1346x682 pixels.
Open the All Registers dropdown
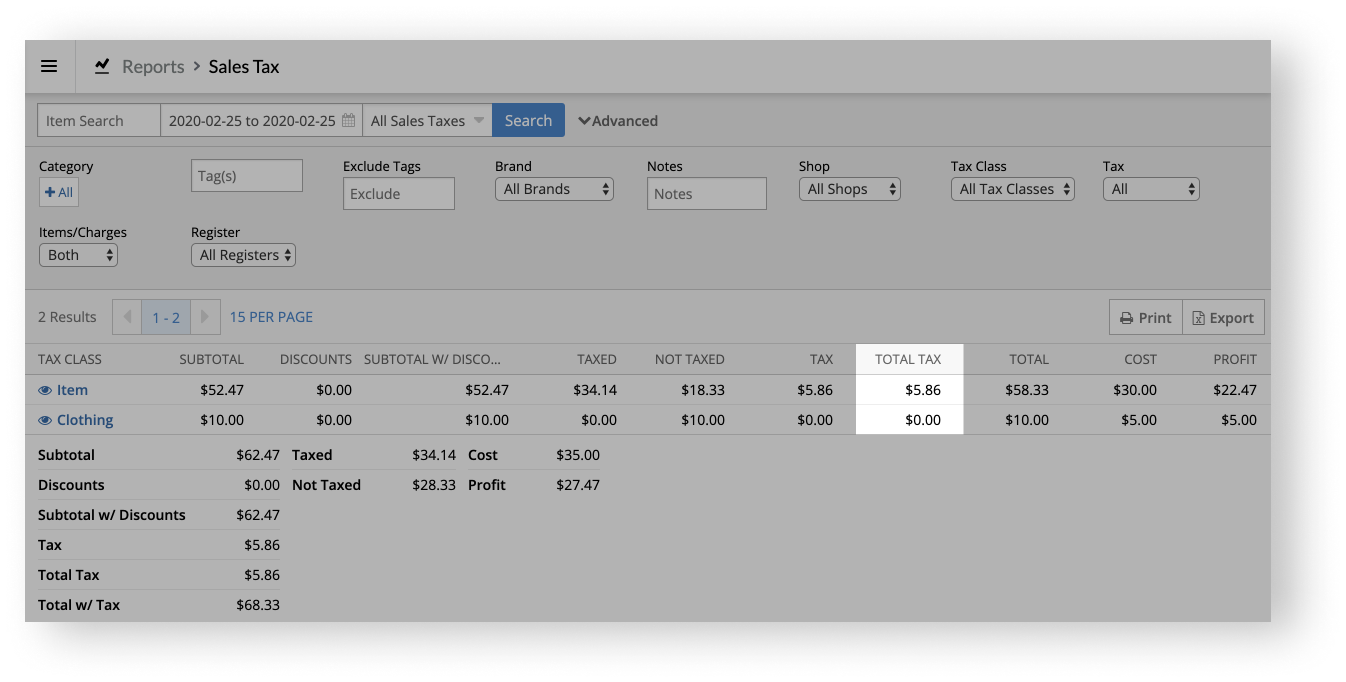pyautogui.click(x=243, y=255)
